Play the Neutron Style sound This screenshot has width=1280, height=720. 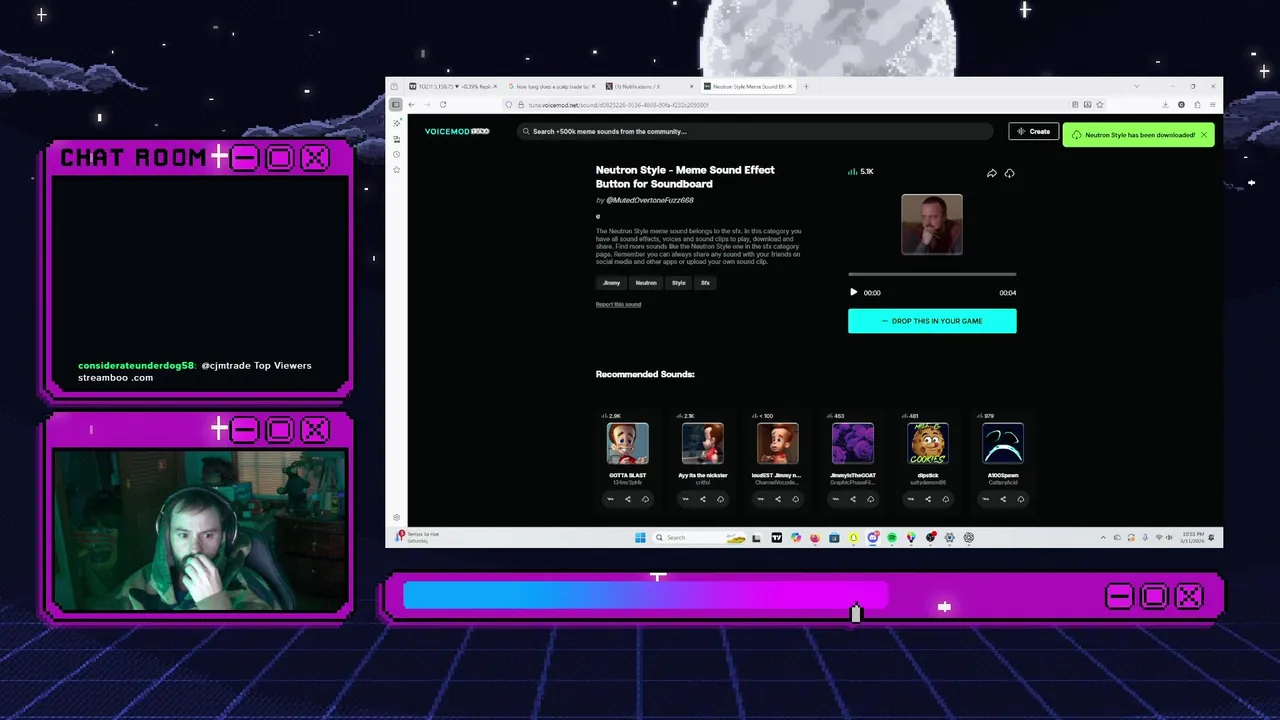tap(853, 293)
